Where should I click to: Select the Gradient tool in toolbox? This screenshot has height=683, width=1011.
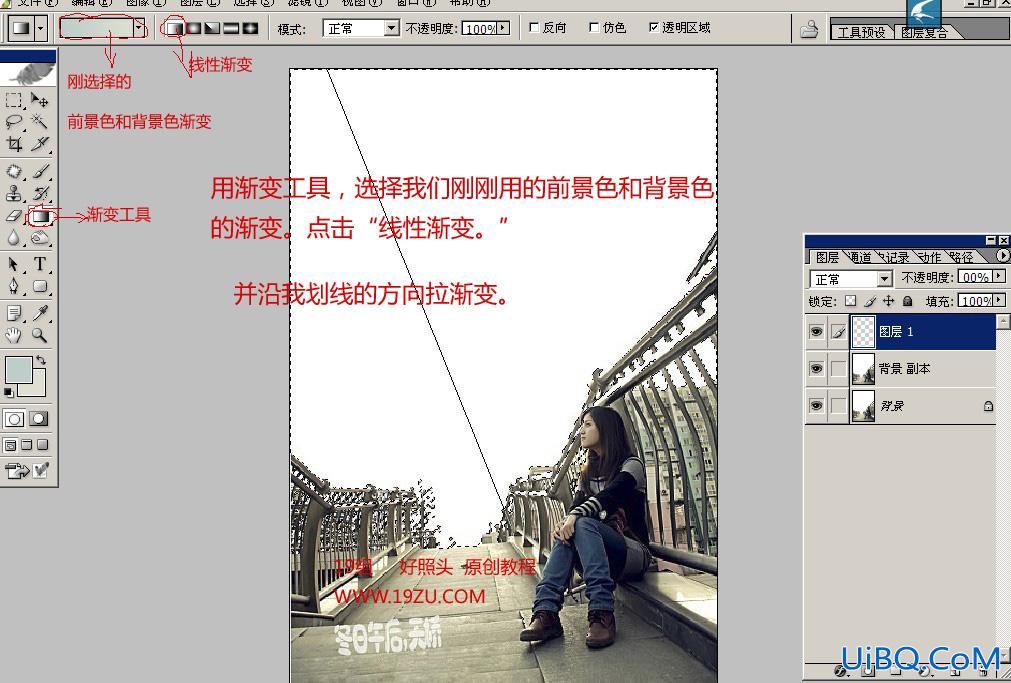coord(40,216)
